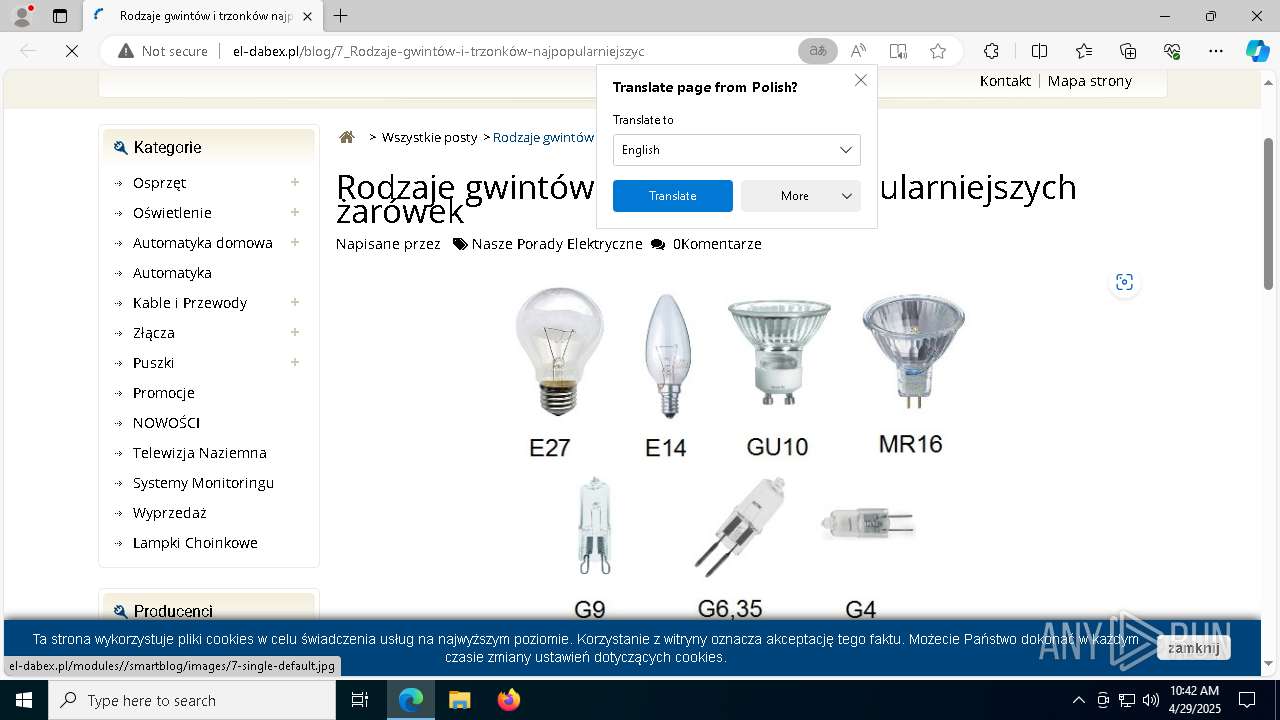
Task: Close the Rodzaje gwintów browser tab
Action: (x=307, y=16)
